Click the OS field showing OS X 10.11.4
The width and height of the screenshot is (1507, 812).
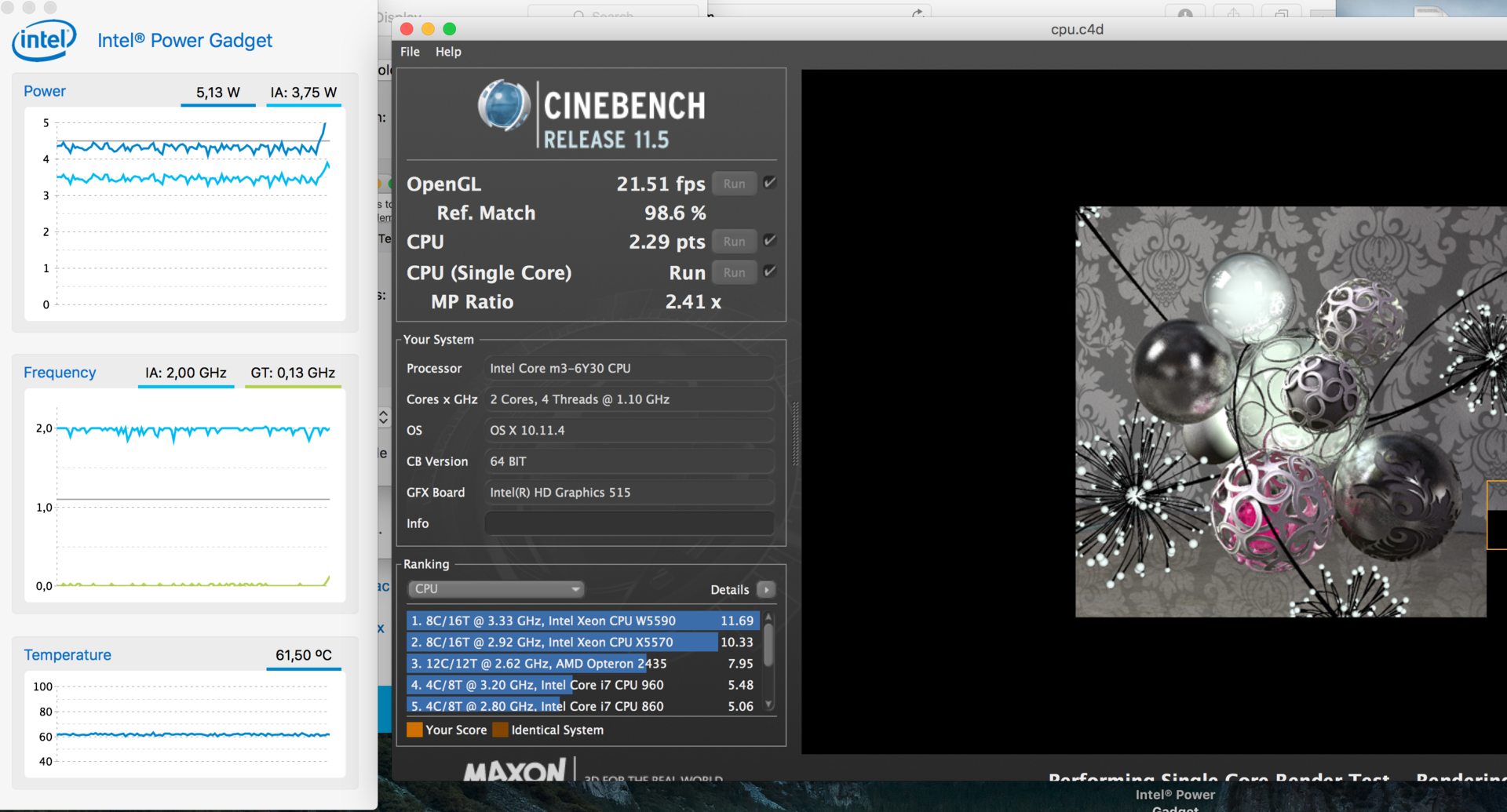tap(629, 430)
